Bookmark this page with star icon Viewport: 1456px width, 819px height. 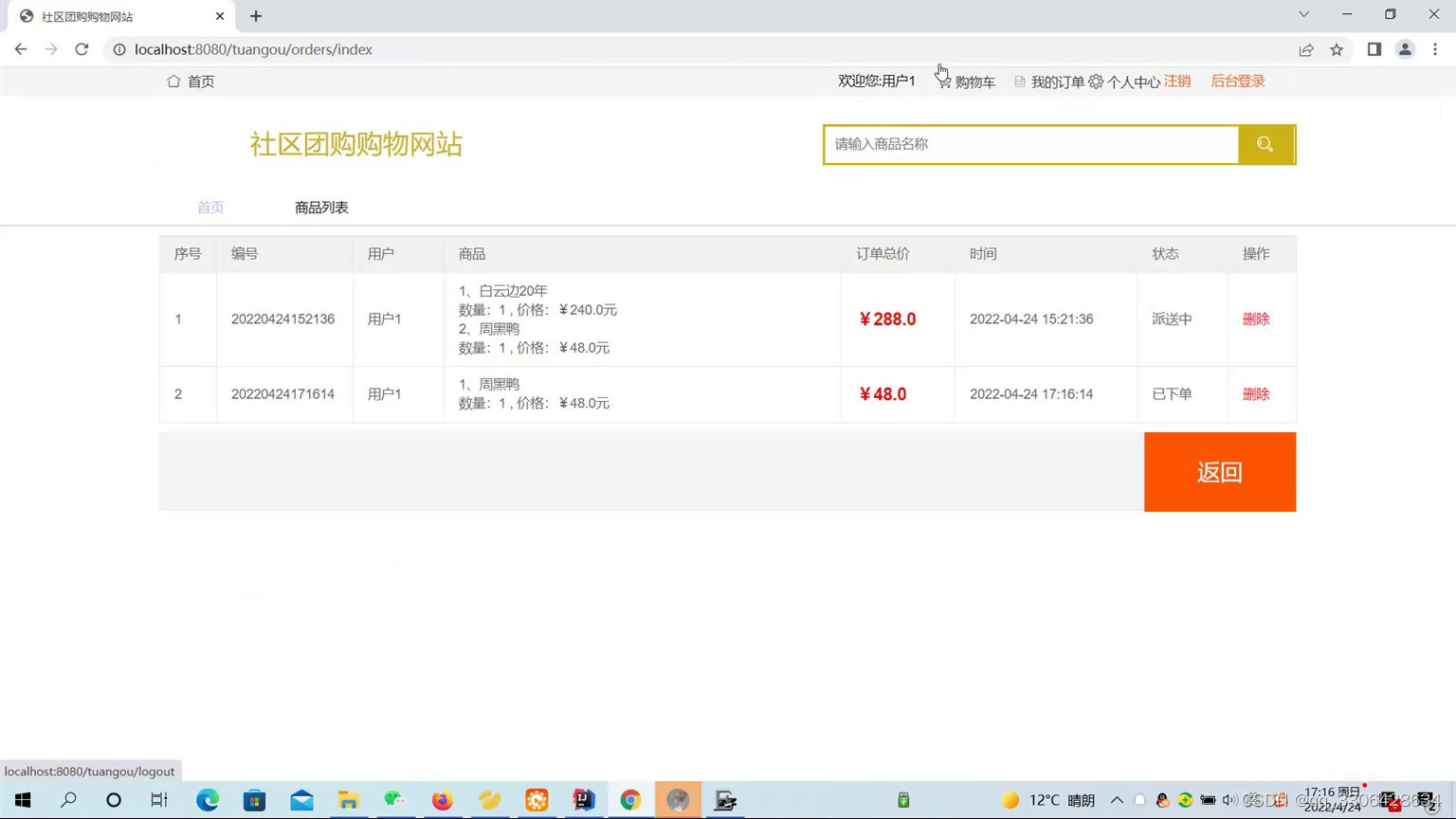pyautogui.click(x=1337, y=49)
